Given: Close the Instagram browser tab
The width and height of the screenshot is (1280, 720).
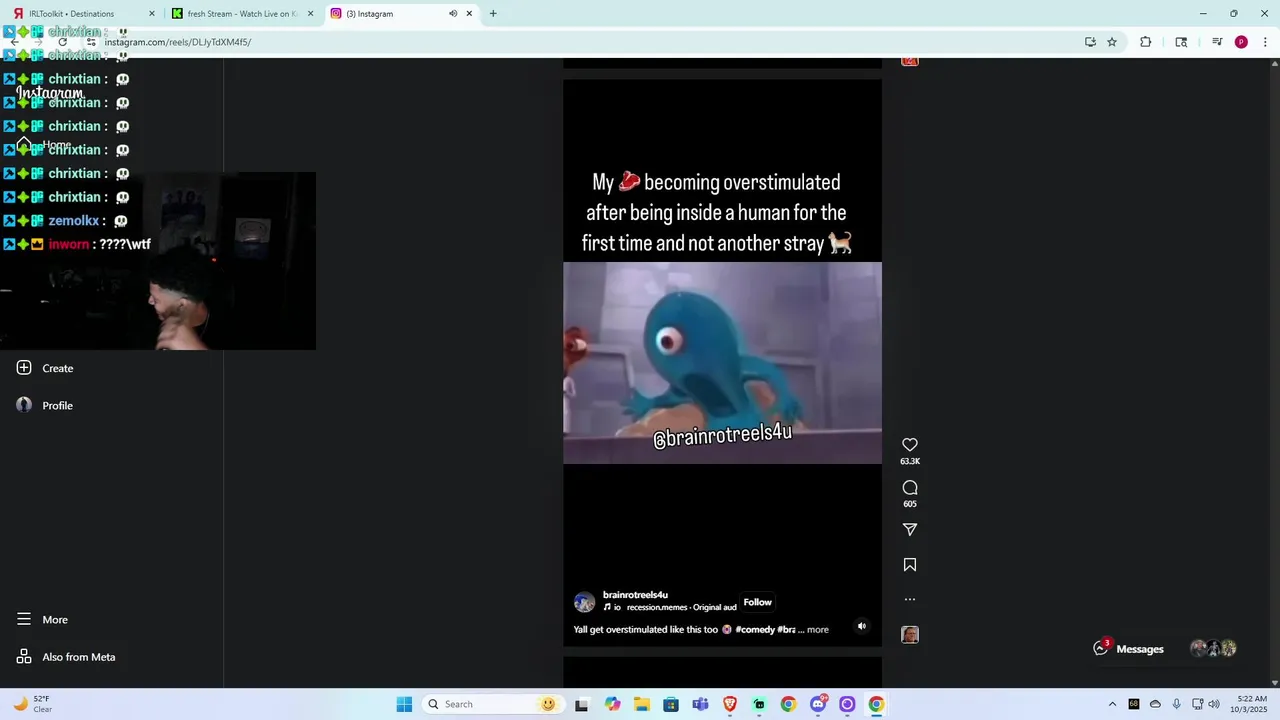Looking at the screenshot, I should pyautogui.click(x=469, y=14).
